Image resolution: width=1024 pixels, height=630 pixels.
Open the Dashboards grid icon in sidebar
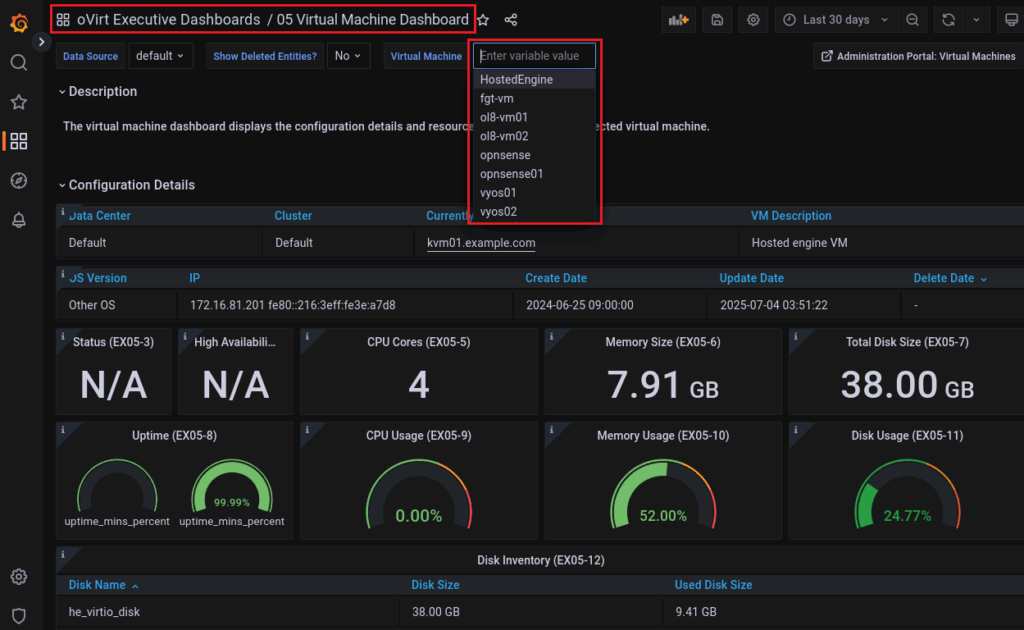pyautogui.click(x=19, y=141)
